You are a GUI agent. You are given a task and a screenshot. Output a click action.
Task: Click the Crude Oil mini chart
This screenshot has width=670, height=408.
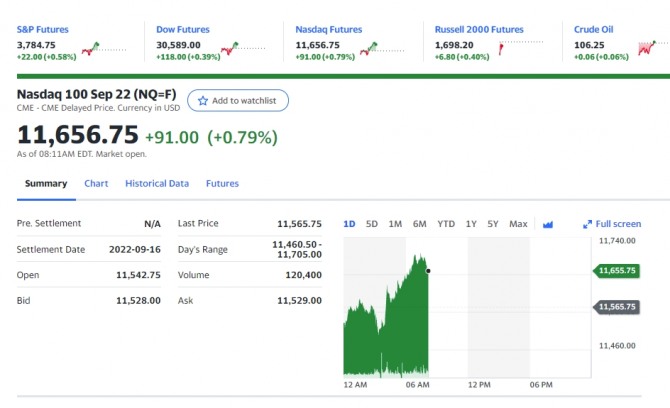[653, 47]
